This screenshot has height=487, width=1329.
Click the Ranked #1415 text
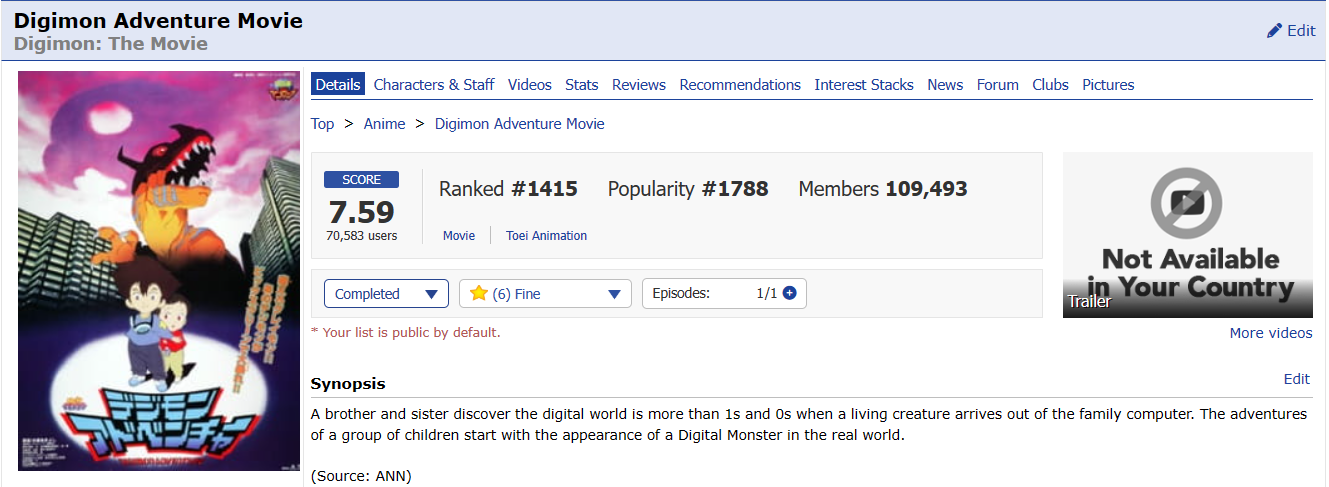[508, 189]
